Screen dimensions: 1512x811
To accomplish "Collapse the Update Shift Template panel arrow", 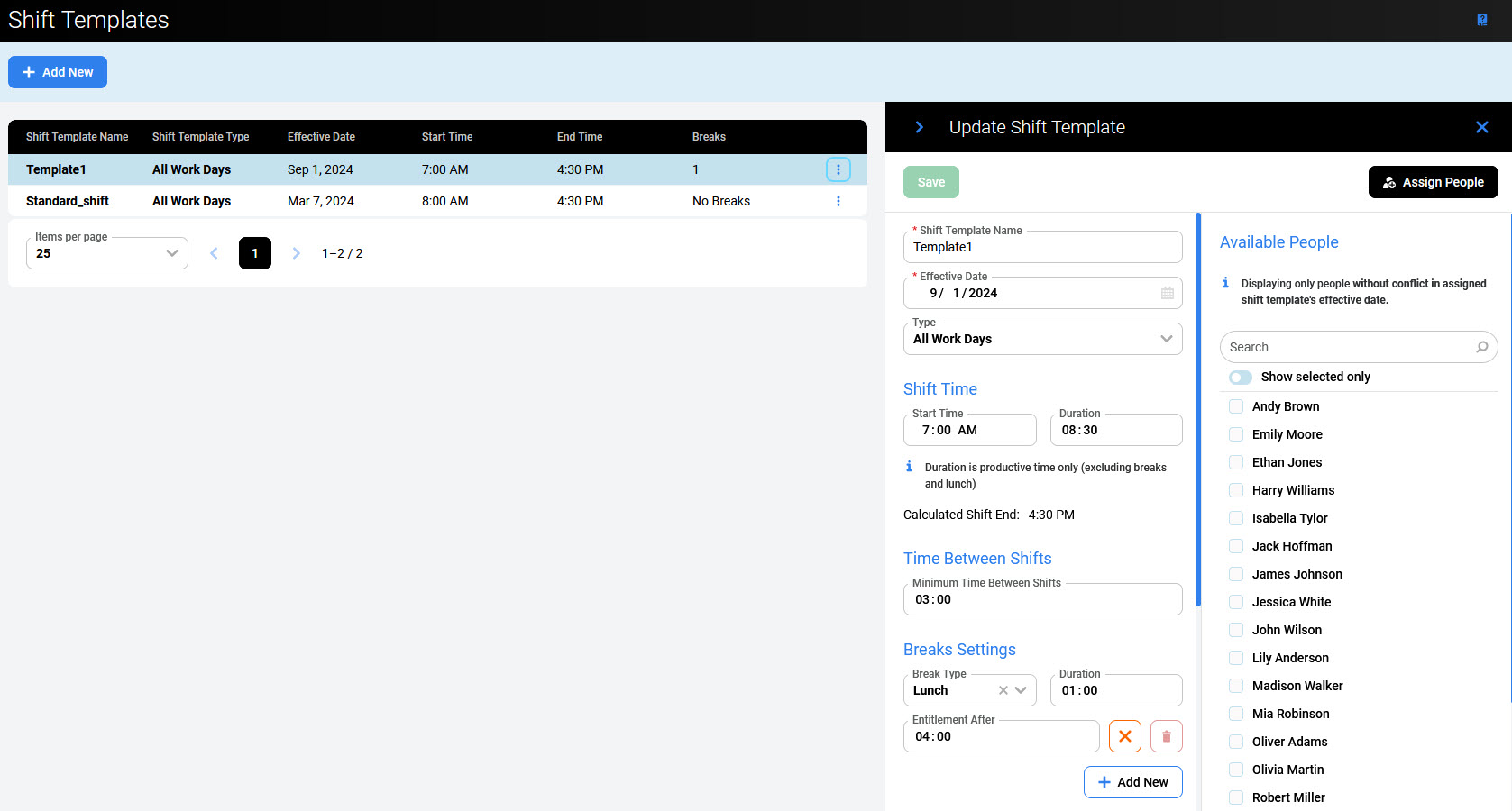I will click(919, 127).
